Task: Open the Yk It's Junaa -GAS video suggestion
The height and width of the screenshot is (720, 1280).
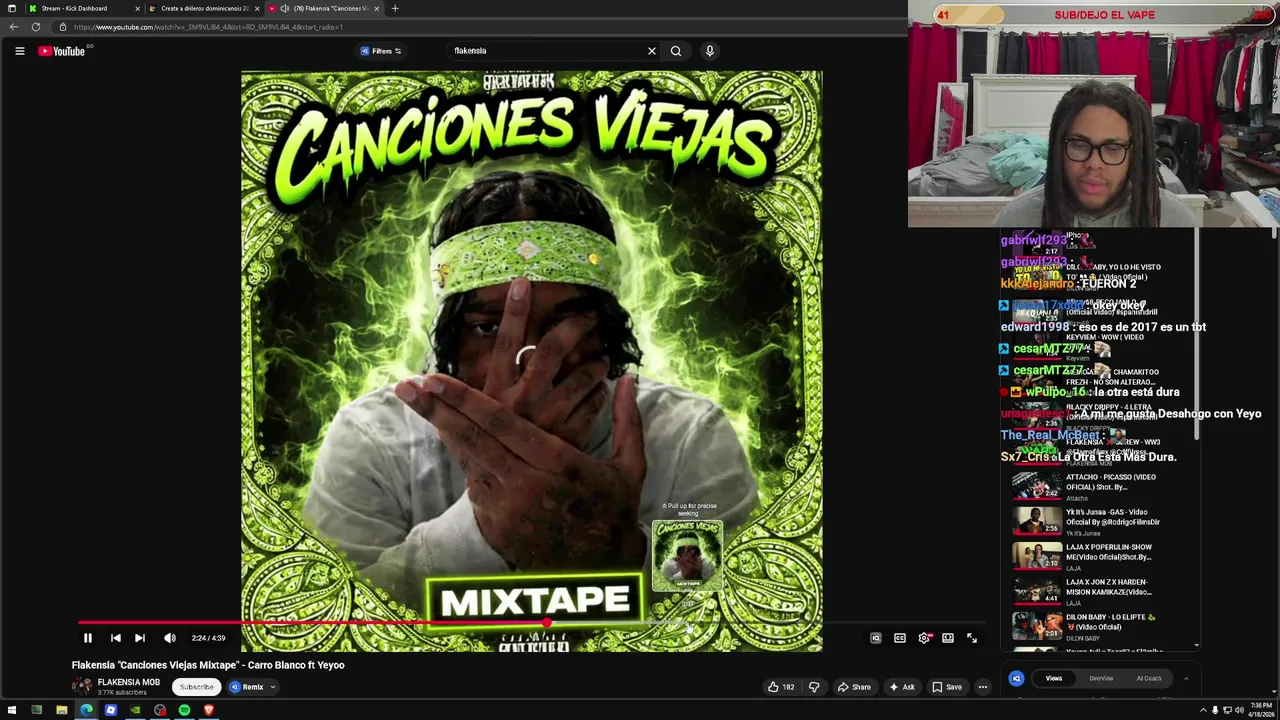Action: (x=1113, y=517)
